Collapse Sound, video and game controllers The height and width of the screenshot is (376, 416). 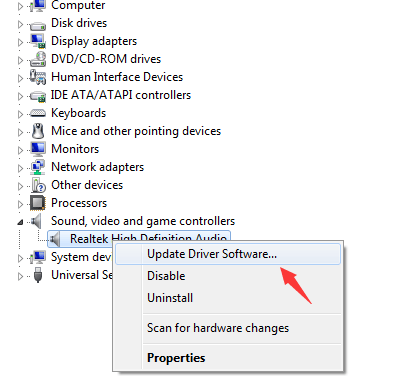[20, 222]
